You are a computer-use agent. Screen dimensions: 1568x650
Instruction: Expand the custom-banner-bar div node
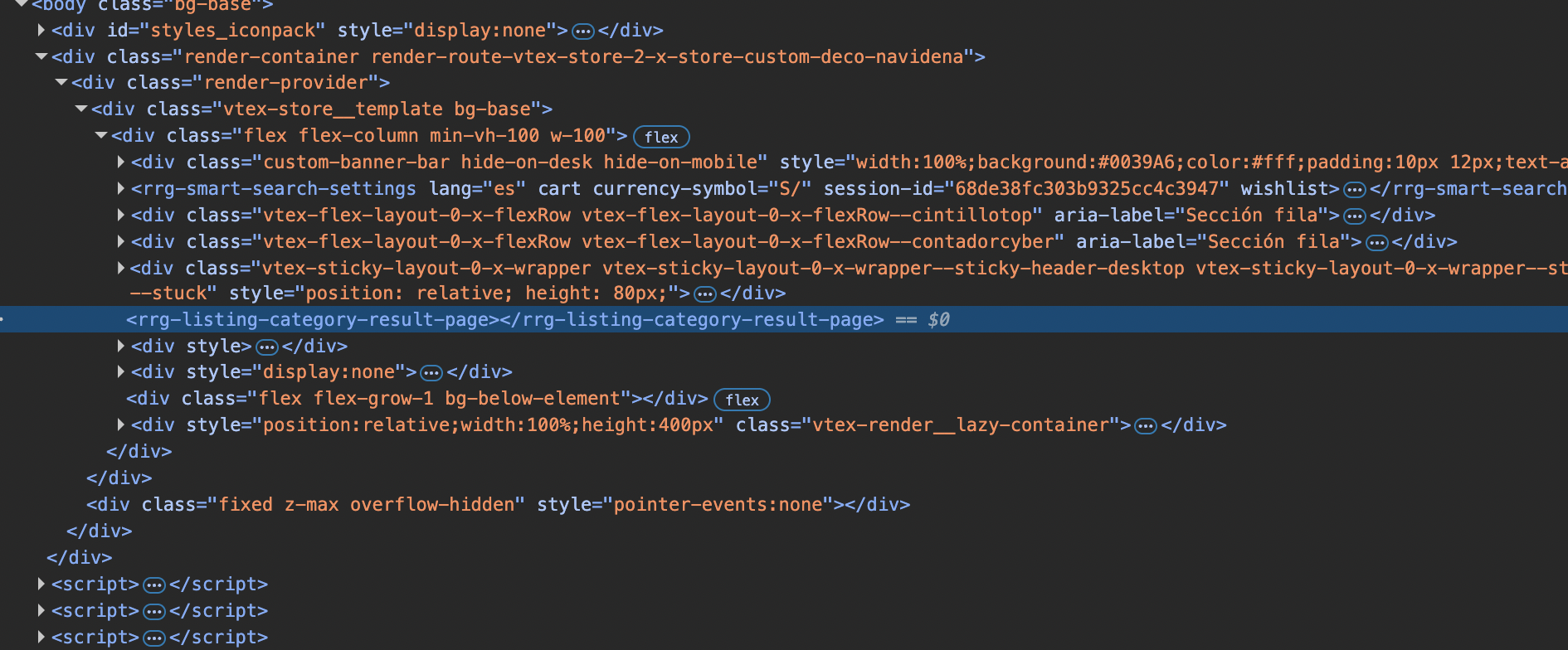tap(121, 162)
